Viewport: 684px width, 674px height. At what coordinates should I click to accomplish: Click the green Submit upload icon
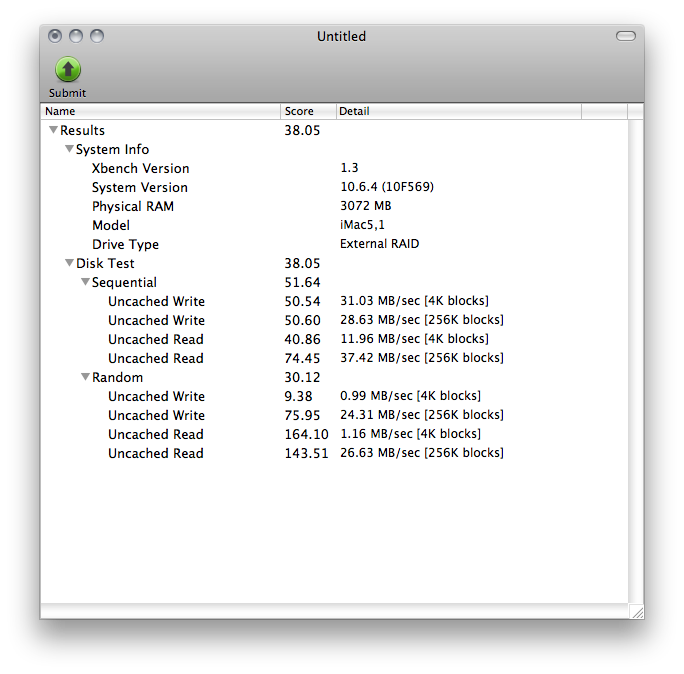click(x=68, y=69)
